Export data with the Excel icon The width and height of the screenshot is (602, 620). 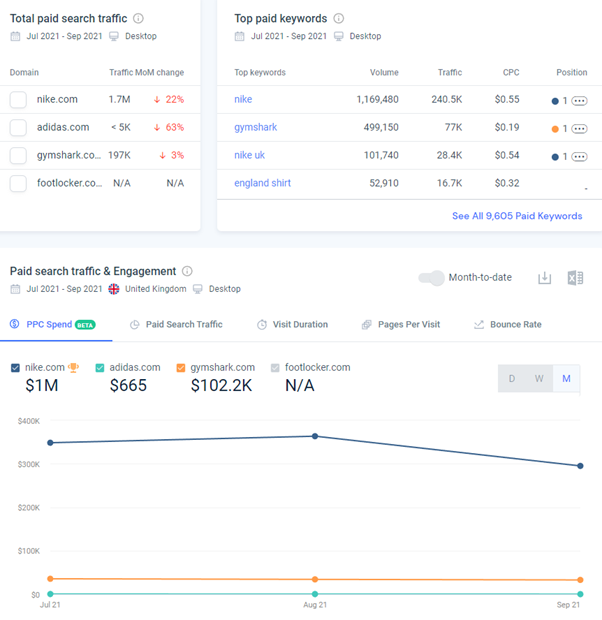pos(575,278)
